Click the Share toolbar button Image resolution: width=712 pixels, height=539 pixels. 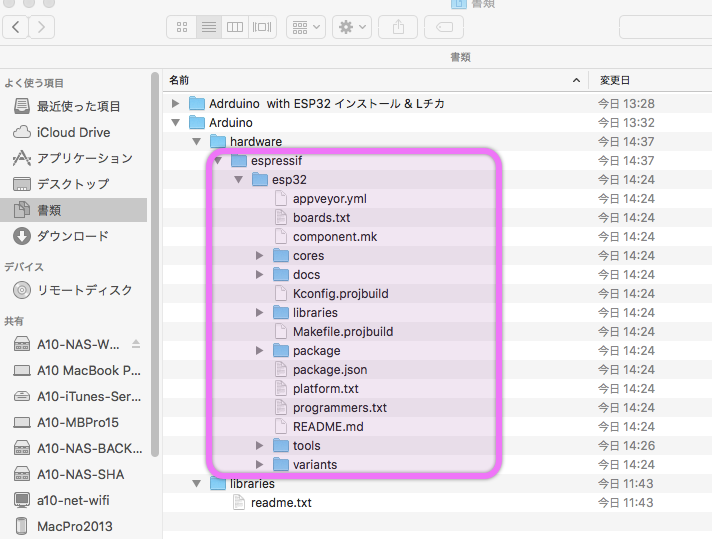(396, 27)
